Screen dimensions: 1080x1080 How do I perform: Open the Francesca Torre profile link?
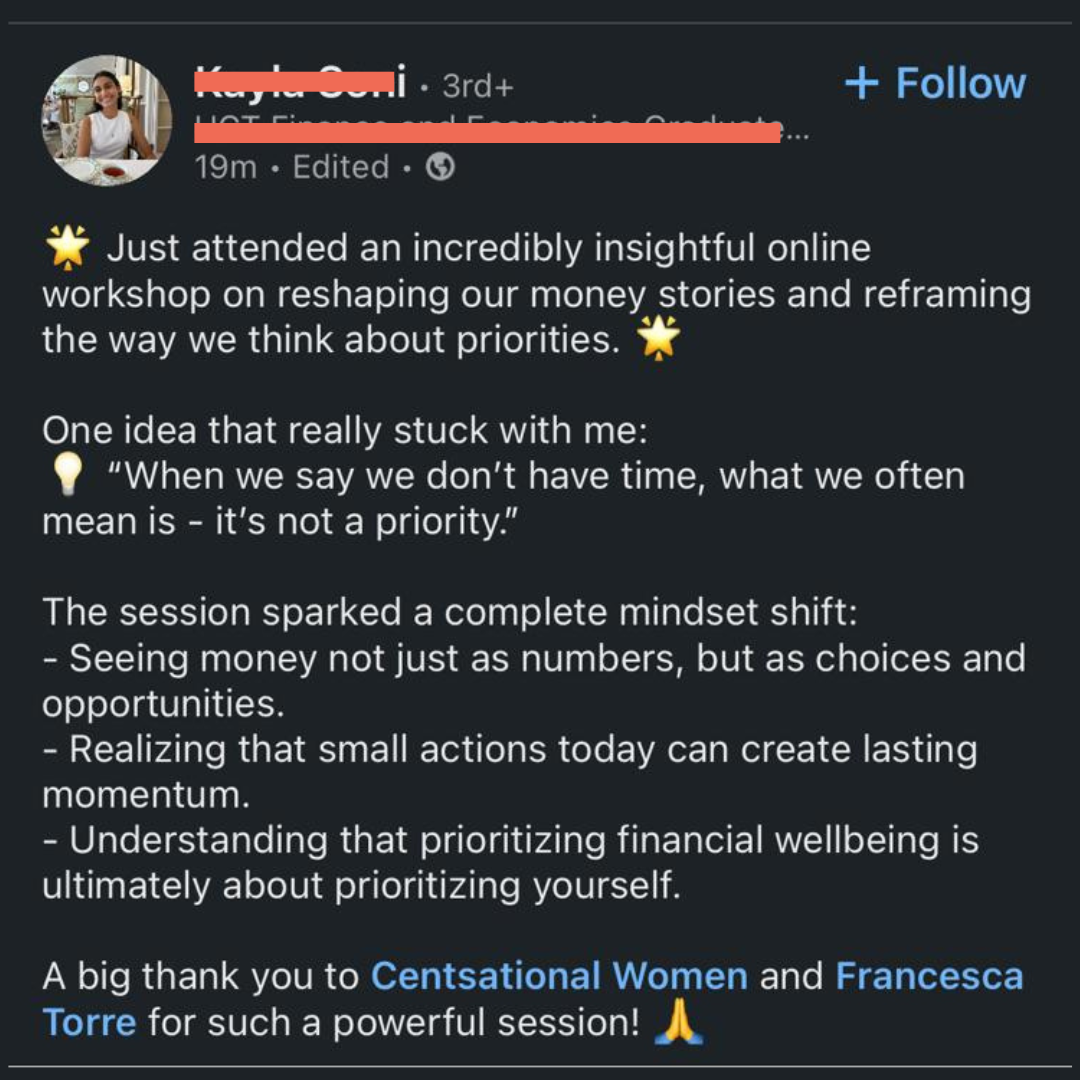point(929,976)
